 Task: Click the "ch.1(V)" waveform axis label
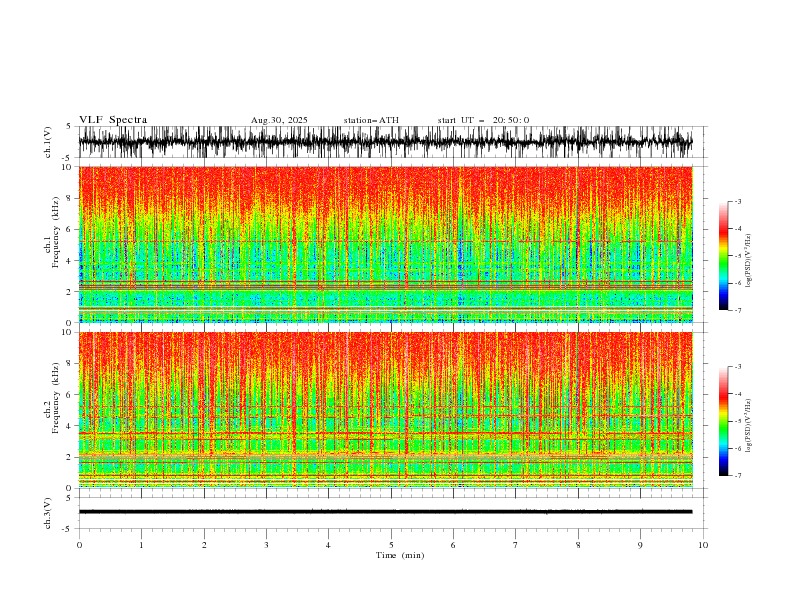pyautogui.click(x=47, y=142)
